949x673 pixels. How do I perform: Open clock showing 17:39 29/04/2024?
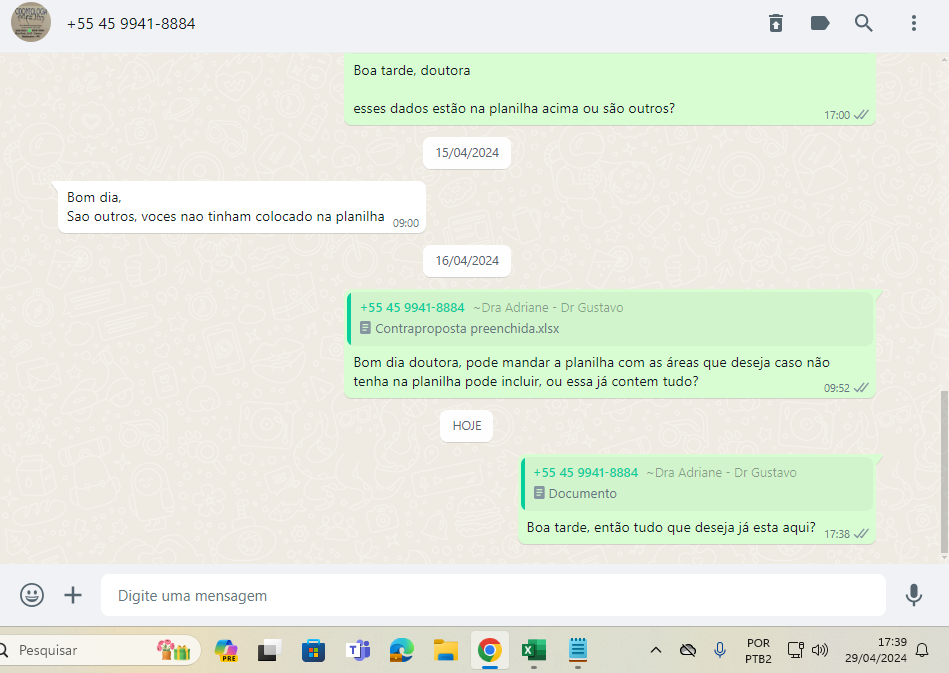(876, 650)
